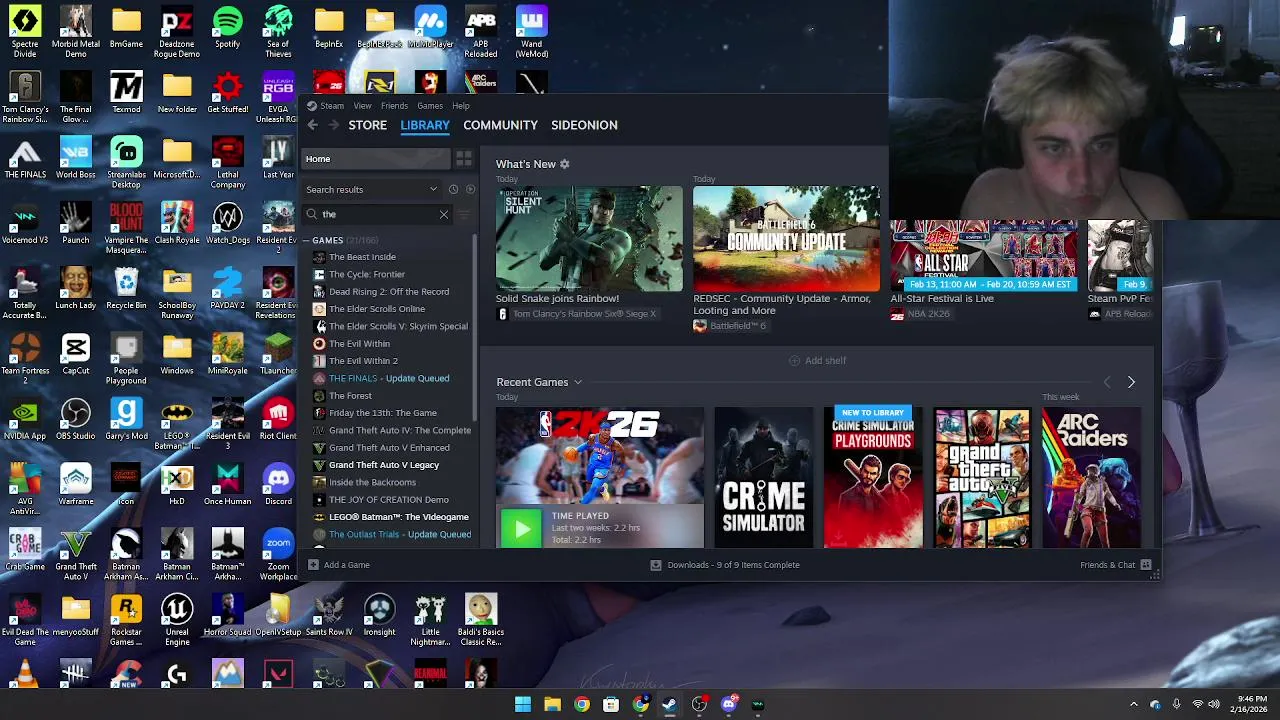The height and width of the screenshot is (720, 1280).
Task: Open the View menu
Action: 362,106
